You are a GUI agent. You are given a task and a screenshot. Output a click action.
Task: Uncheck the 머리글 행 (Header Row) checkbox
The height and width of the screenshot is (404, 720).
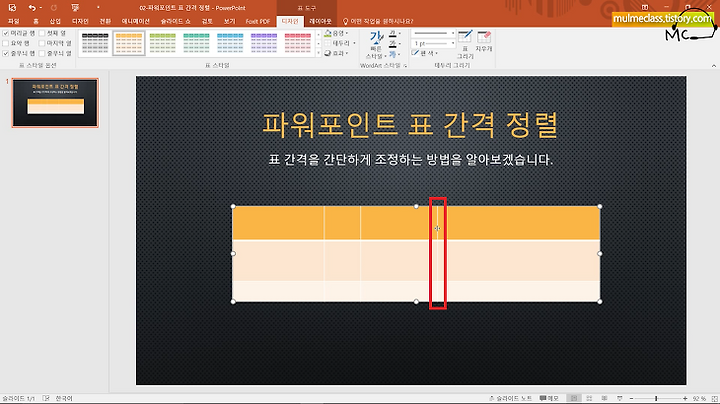pos(6,33)
